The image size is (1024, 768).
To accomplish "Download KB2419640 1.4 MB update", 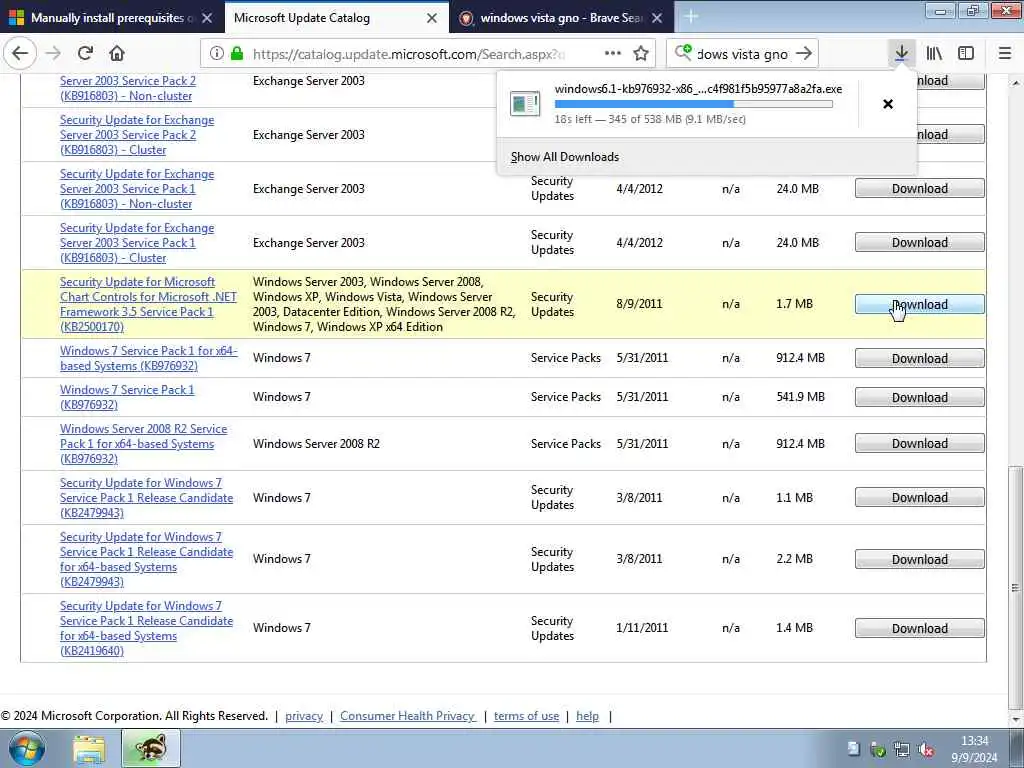I will 920,629.
